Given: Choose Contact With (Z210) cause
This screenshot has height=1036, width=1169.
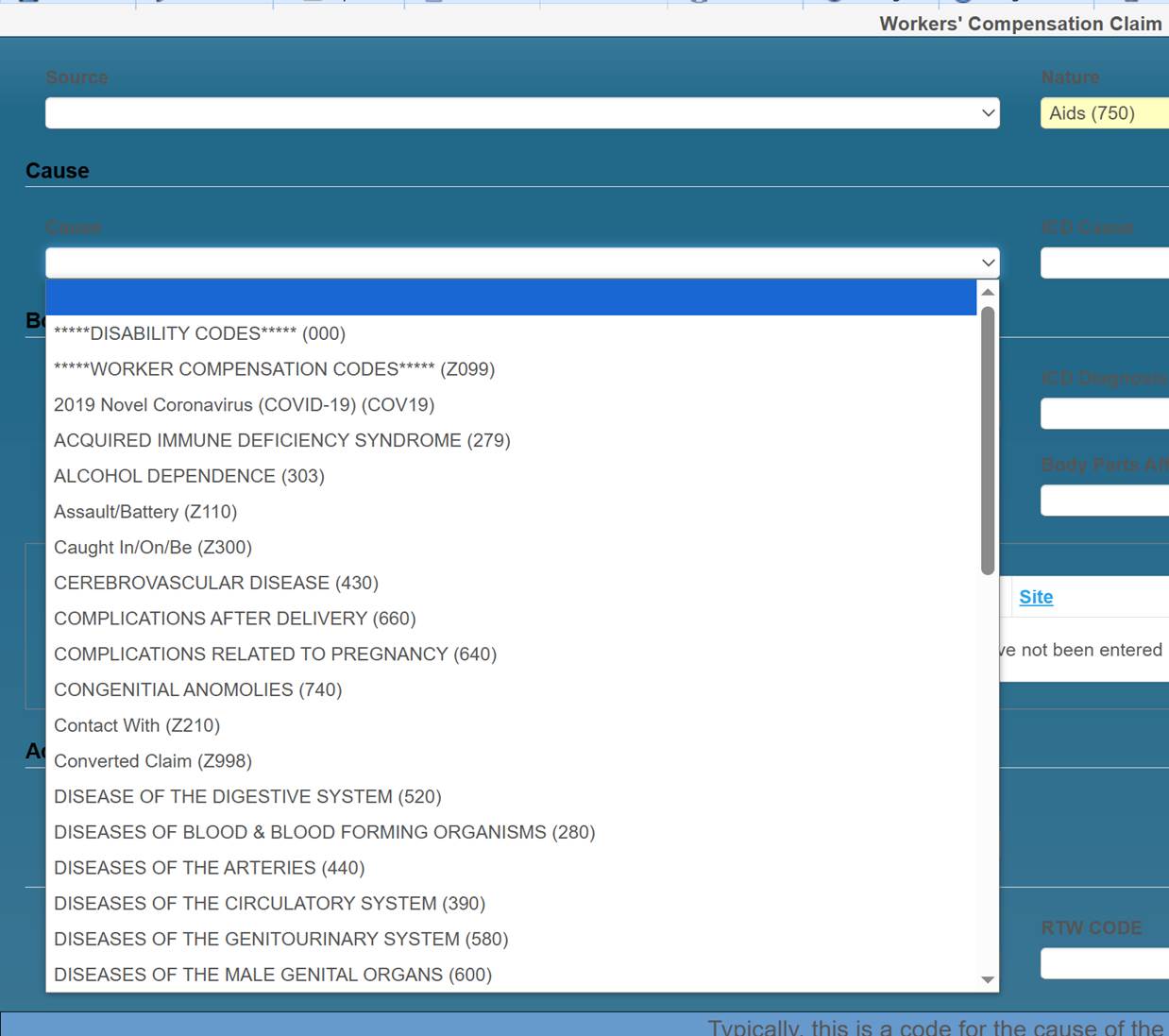Looking at the screenshot, I should click(137, 725).
